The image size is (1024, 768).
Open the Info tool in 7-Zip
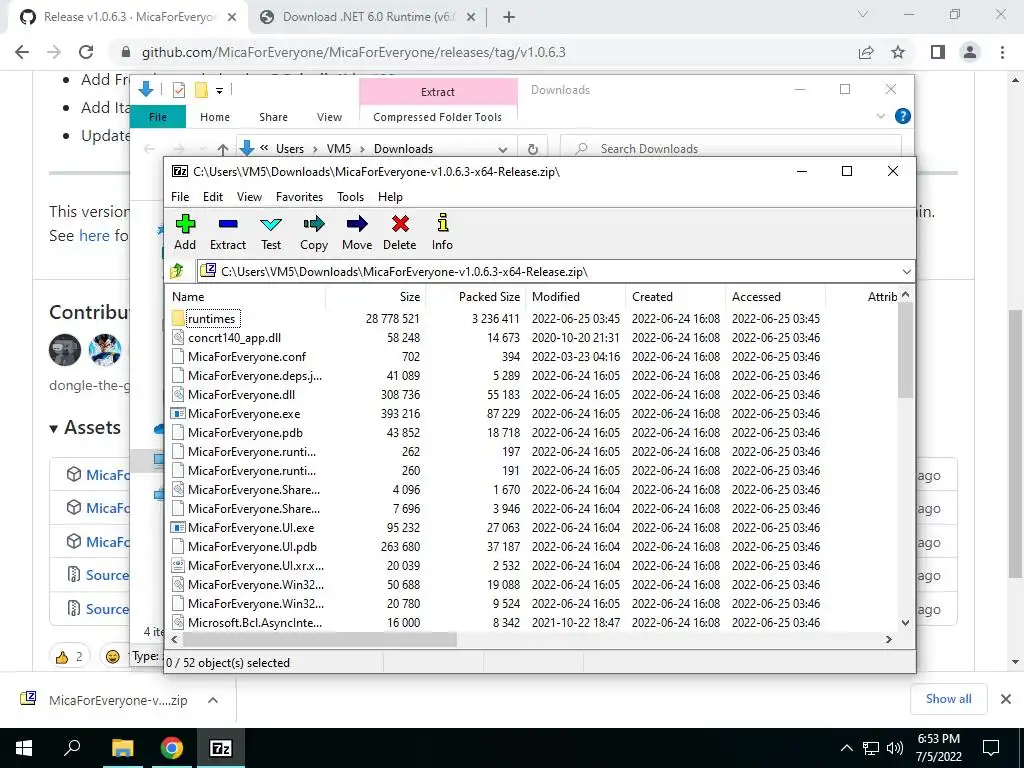pos(442,232)
